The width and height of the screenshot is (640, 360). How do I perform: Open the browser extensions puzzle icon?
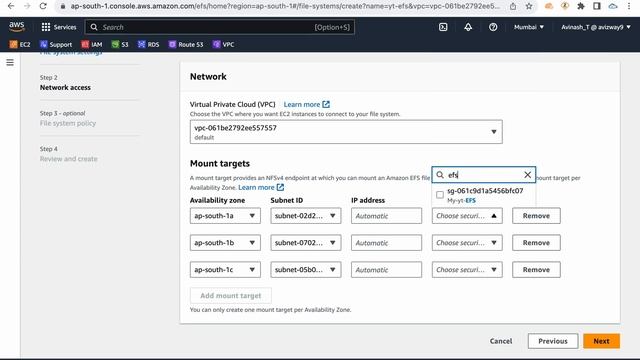581,6
